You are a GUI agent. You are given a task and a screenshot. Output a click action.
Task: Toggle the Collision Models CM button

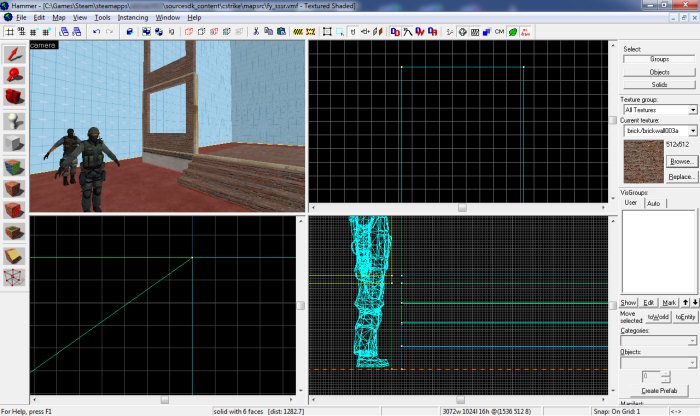500,32
